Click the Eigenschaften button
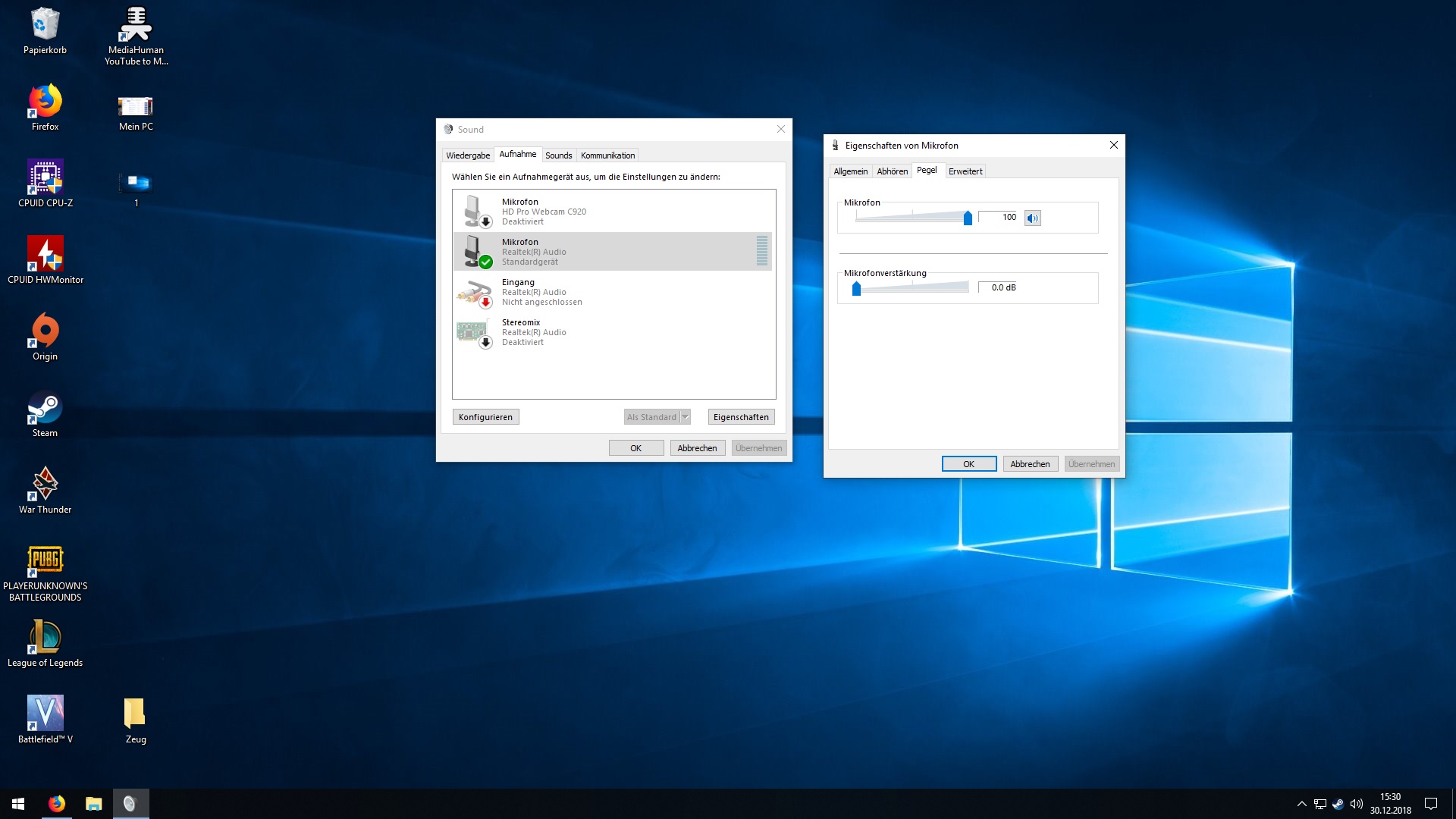The image size is (1456, 819). point(740,417)
